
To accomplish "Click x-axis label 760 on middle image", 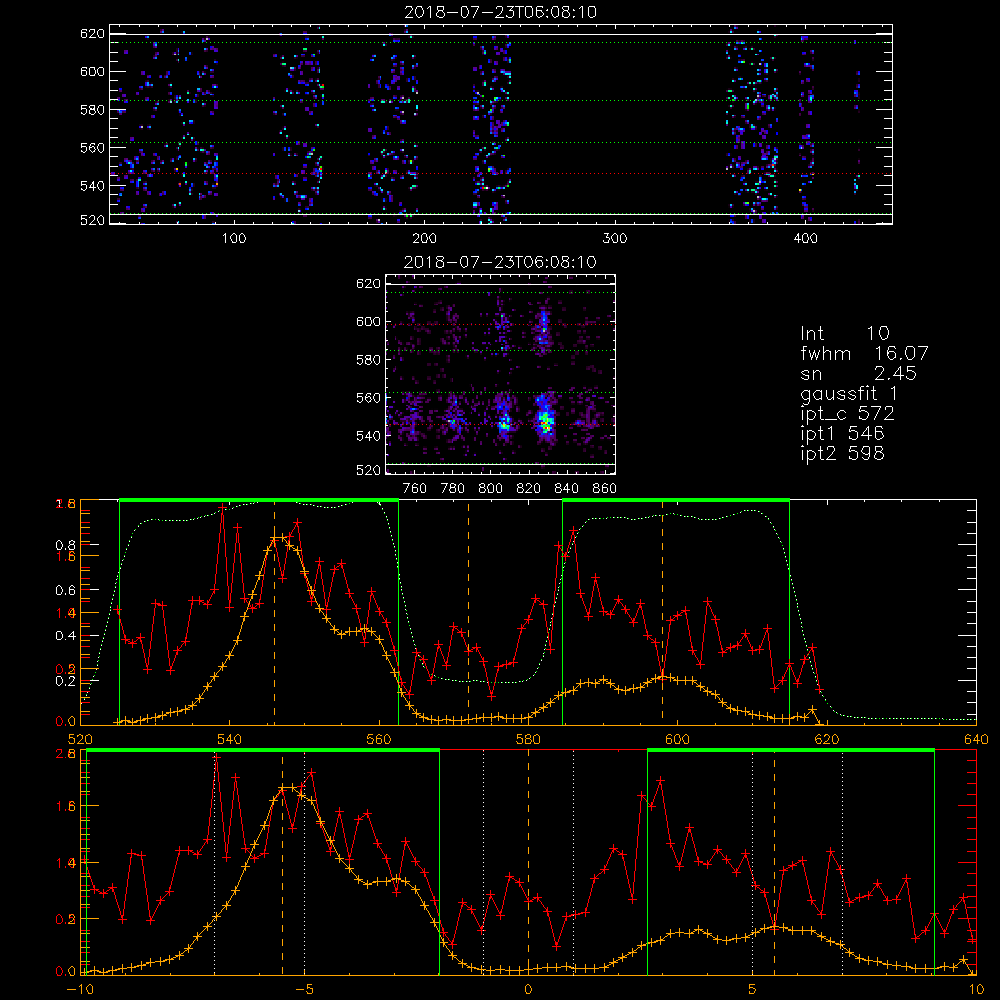I will 415,489.
